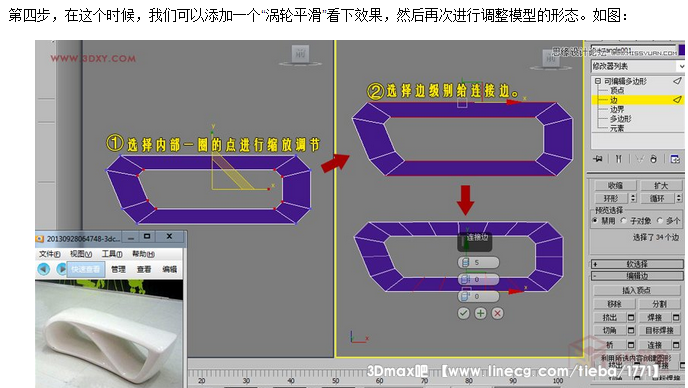Click the 目标焊接 button
This screenshot has width=688, height=388.
(659, 330)
